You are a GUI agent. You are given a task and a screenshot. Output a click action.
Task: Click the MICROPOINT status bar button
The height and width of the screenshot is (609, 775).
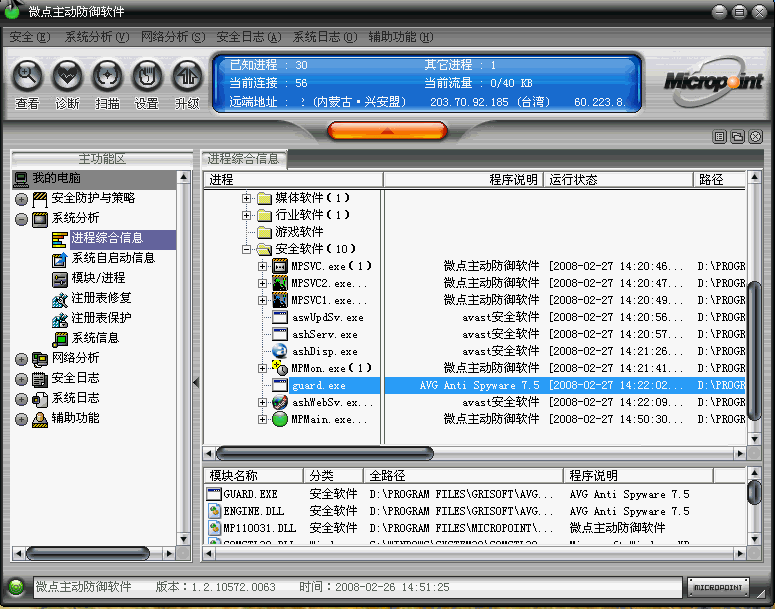pyautogui.click(x=718, y=587)
